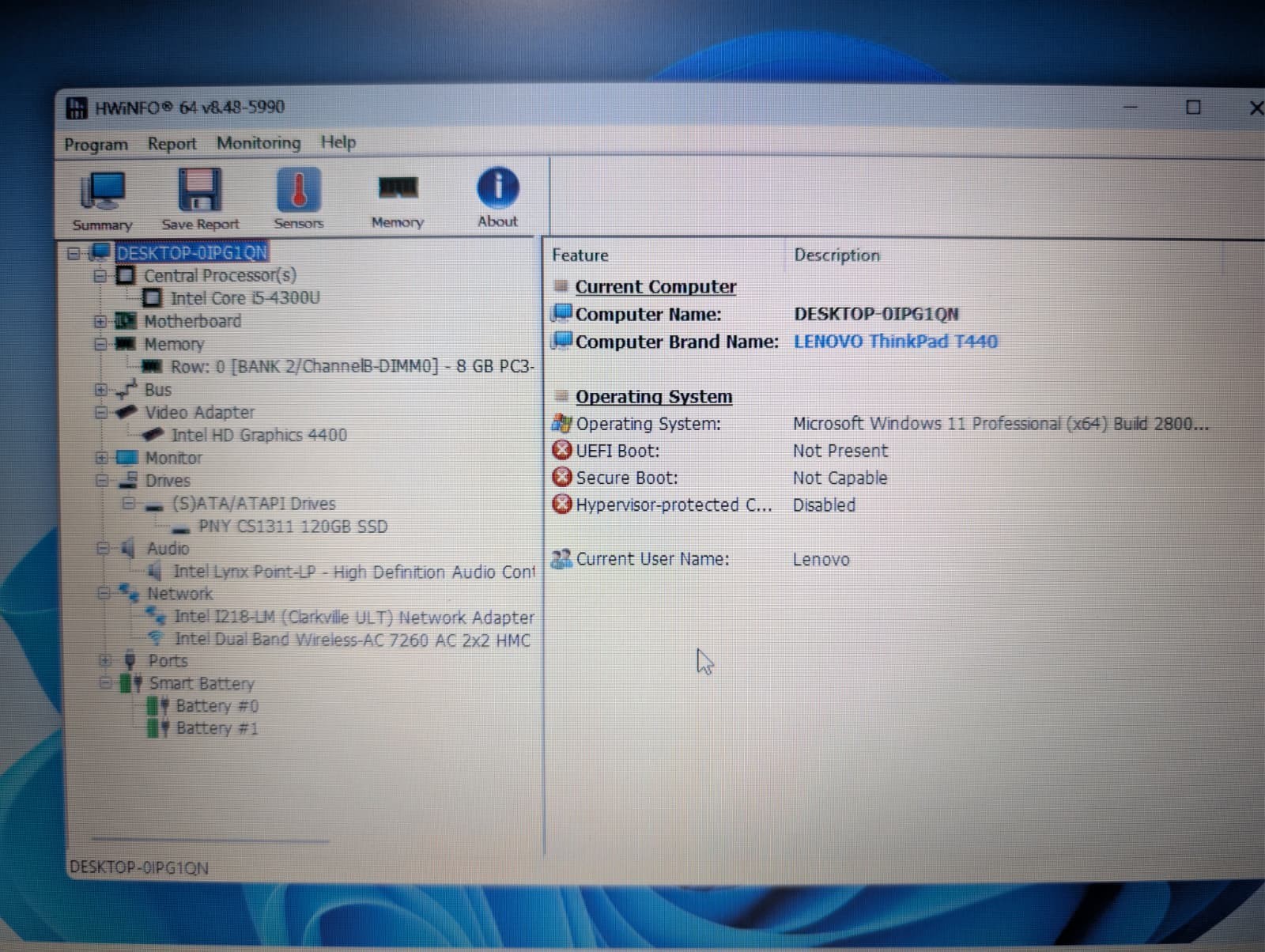Image resolution: width=1265 pixels, height=952 pixels.
Task: Select Intel I218-LM Network Adapter
Action: pos(354,618)
